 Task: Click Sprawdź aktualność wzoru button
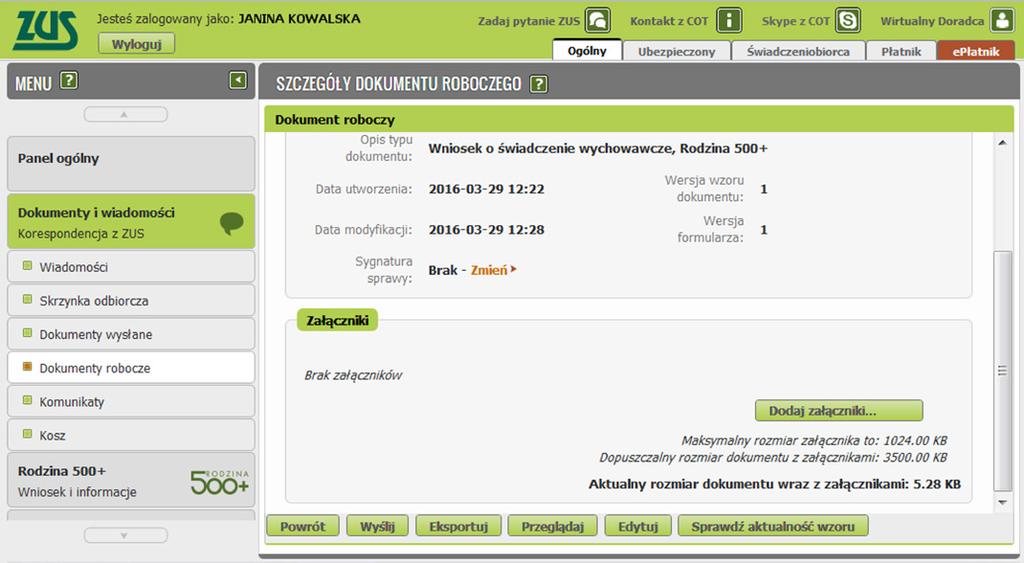pyautogui.click(x=773, y=526)
